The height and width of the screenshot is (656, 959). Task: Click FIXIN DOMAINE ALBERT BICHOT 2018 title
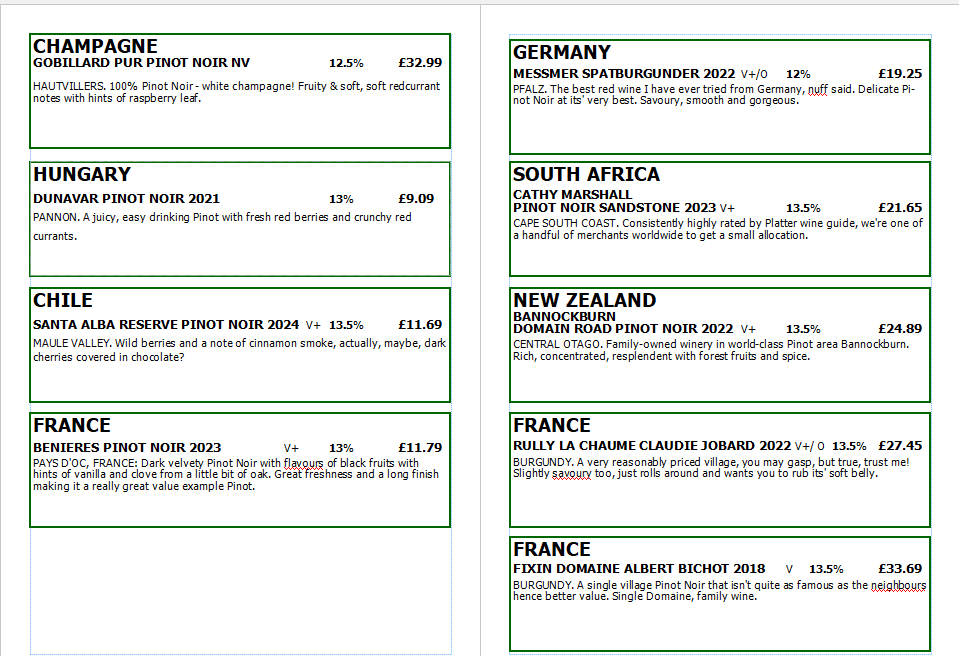click(639, 569)
